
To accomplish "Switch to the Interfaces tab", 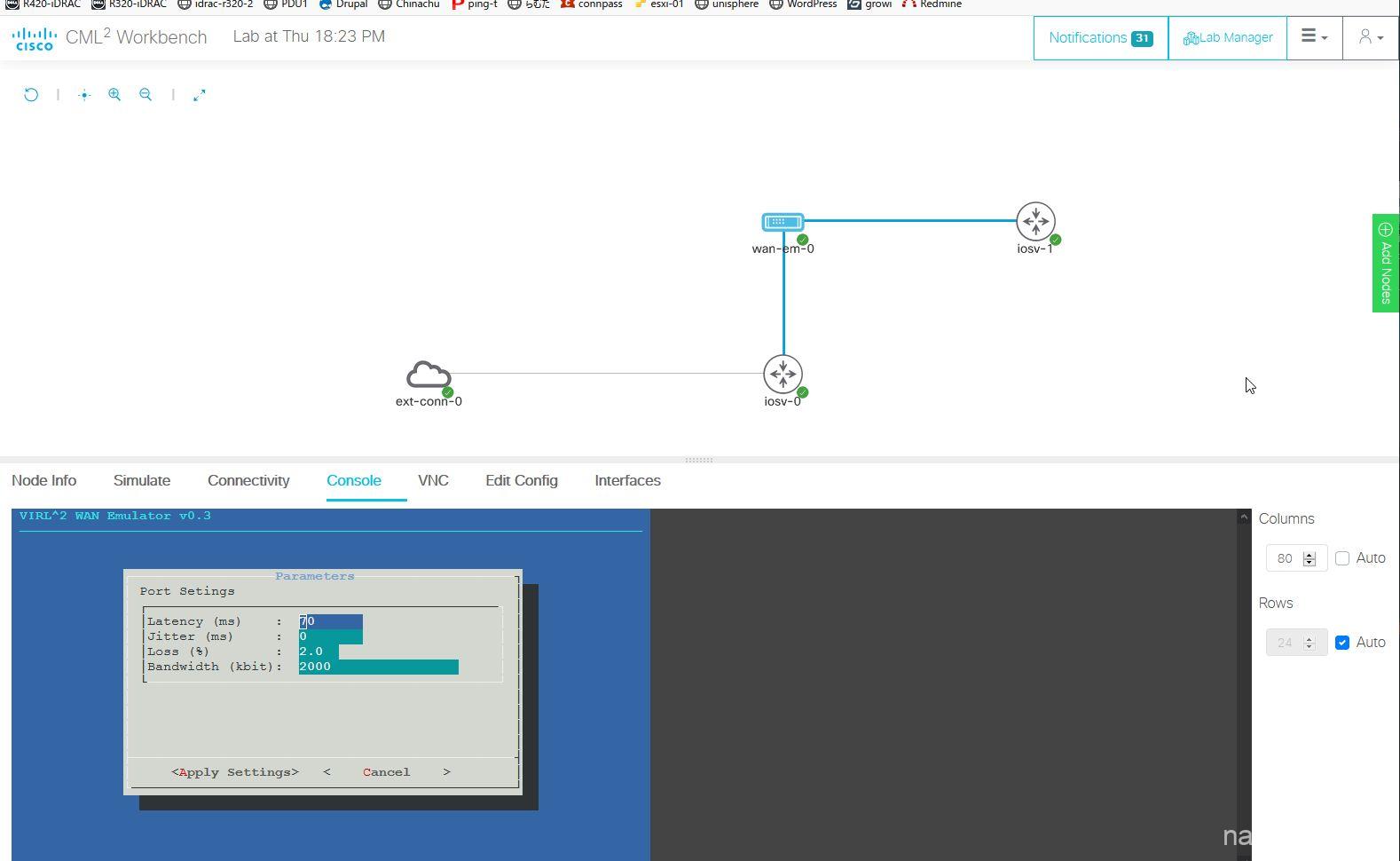I will pos(627,480).
